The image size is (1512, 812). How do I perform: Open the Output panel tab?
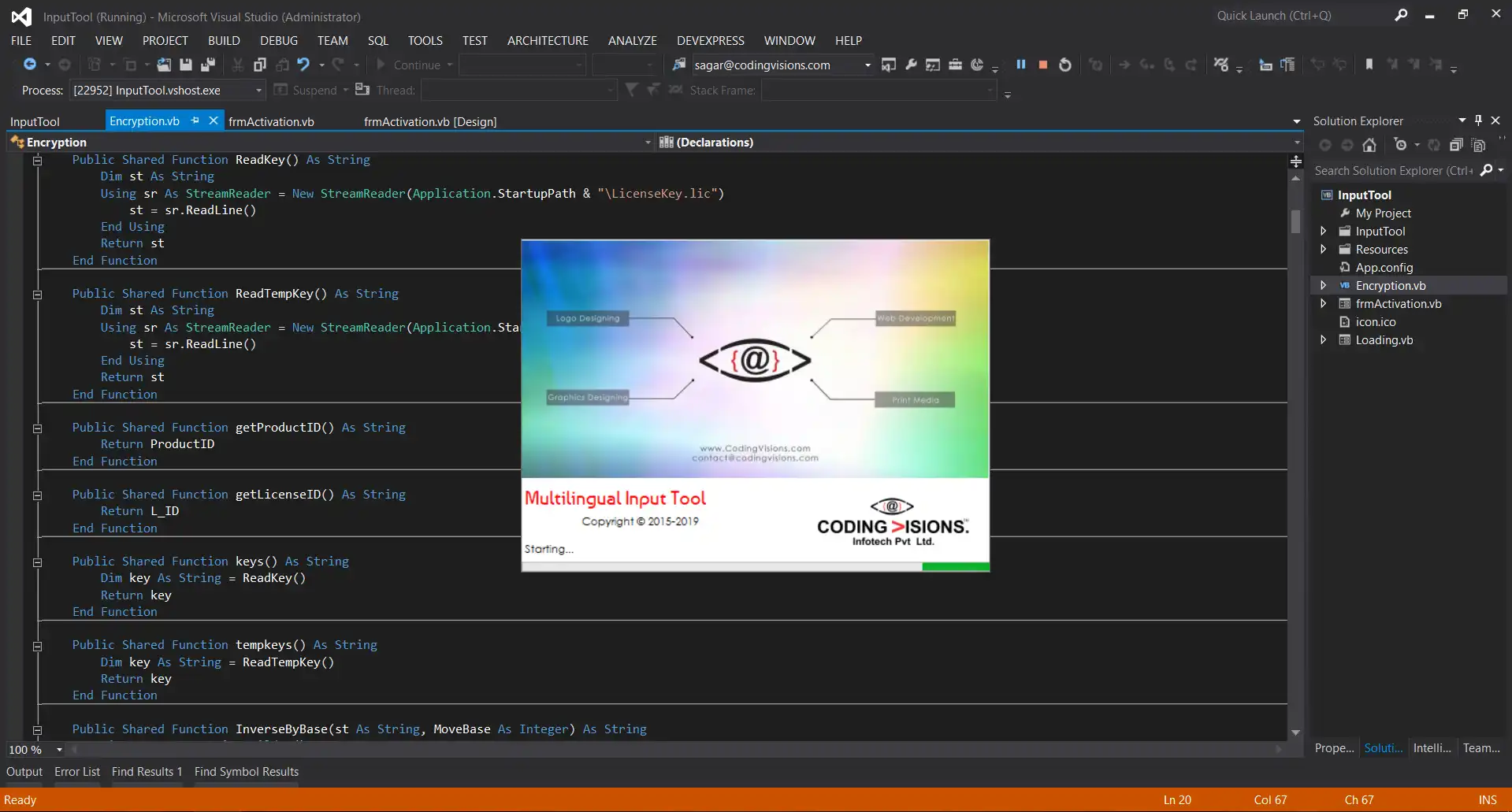[24, 772]
